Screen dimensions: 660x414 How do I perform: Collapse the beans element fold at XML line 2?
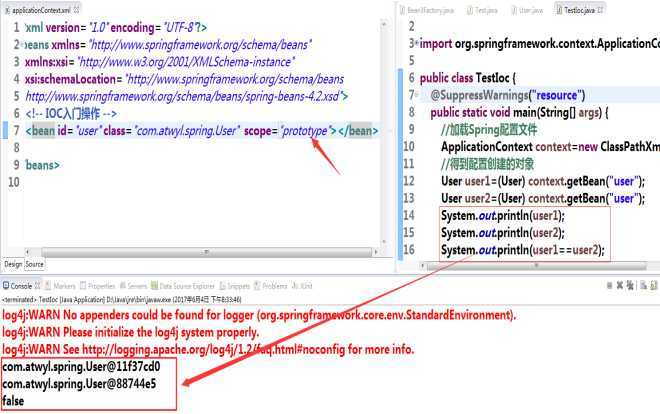click(x=22, y=44)
